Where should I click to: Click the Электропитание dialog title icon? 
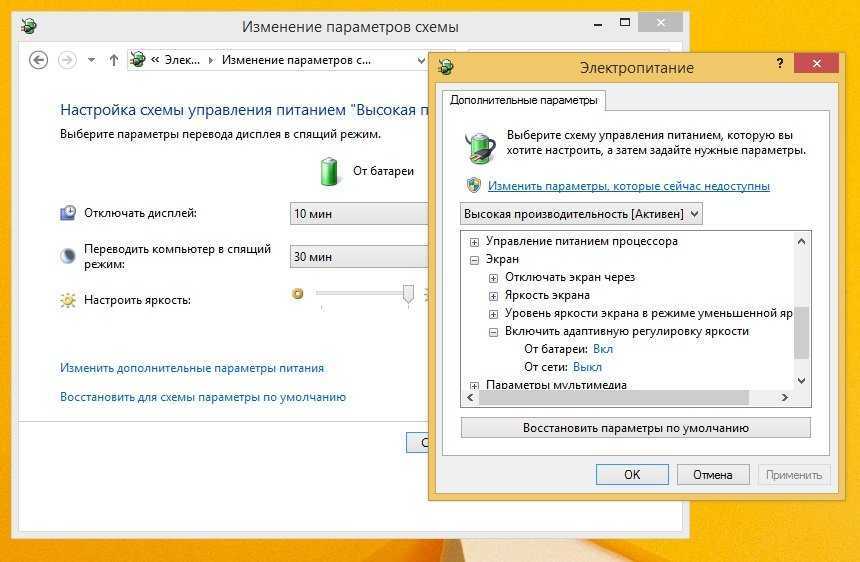446,67
